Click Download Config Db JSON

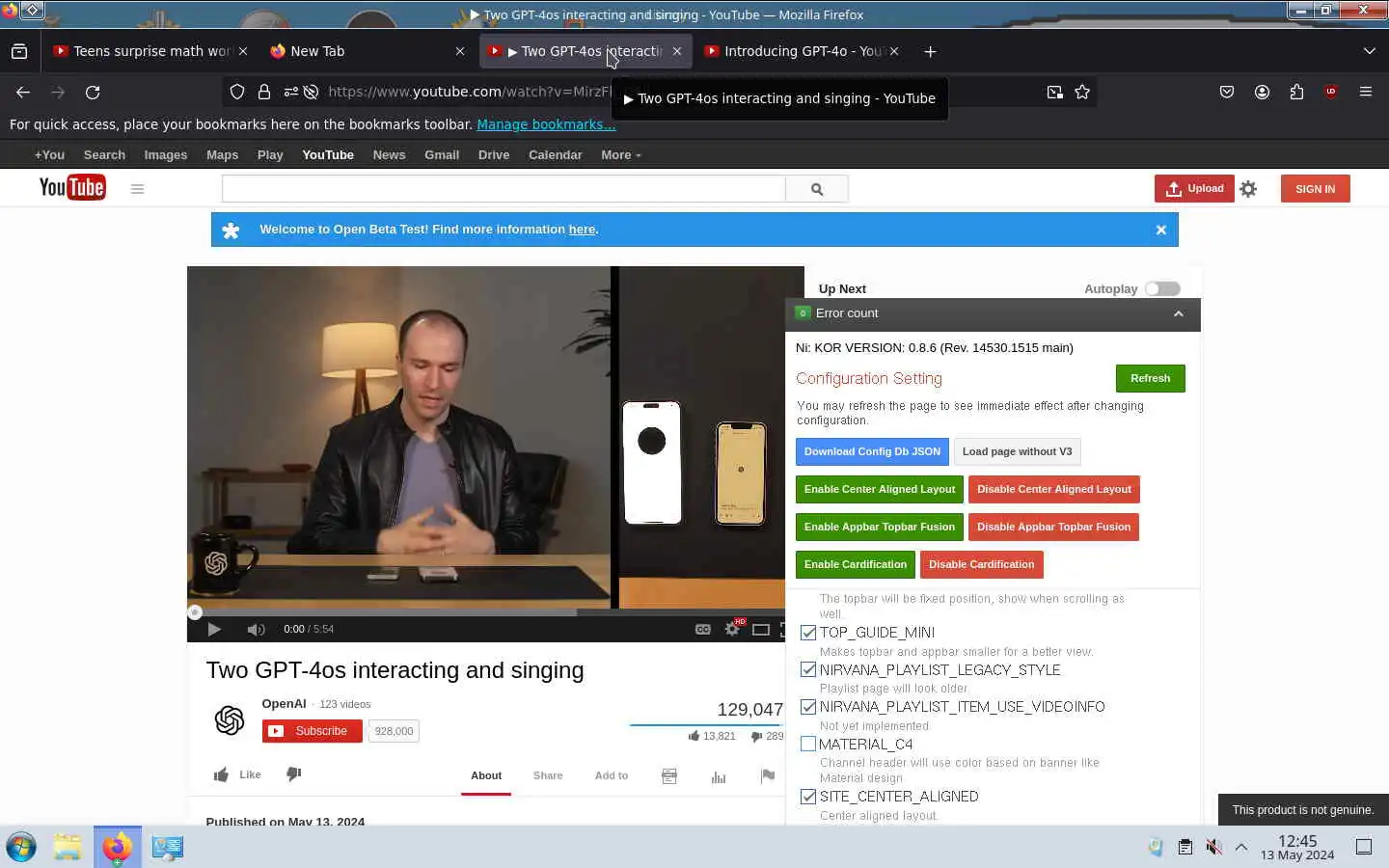[872, 451]
